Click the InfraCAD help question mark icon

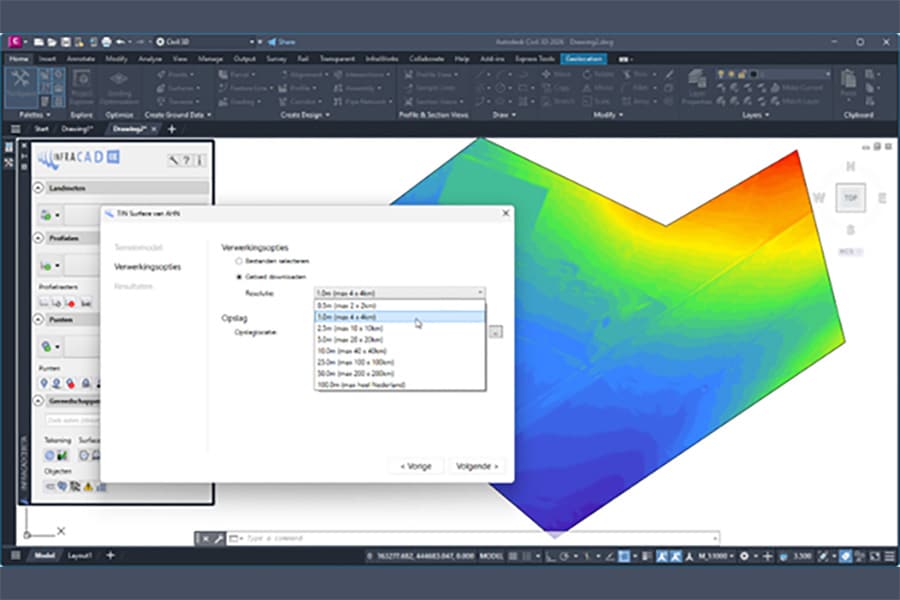187,160
